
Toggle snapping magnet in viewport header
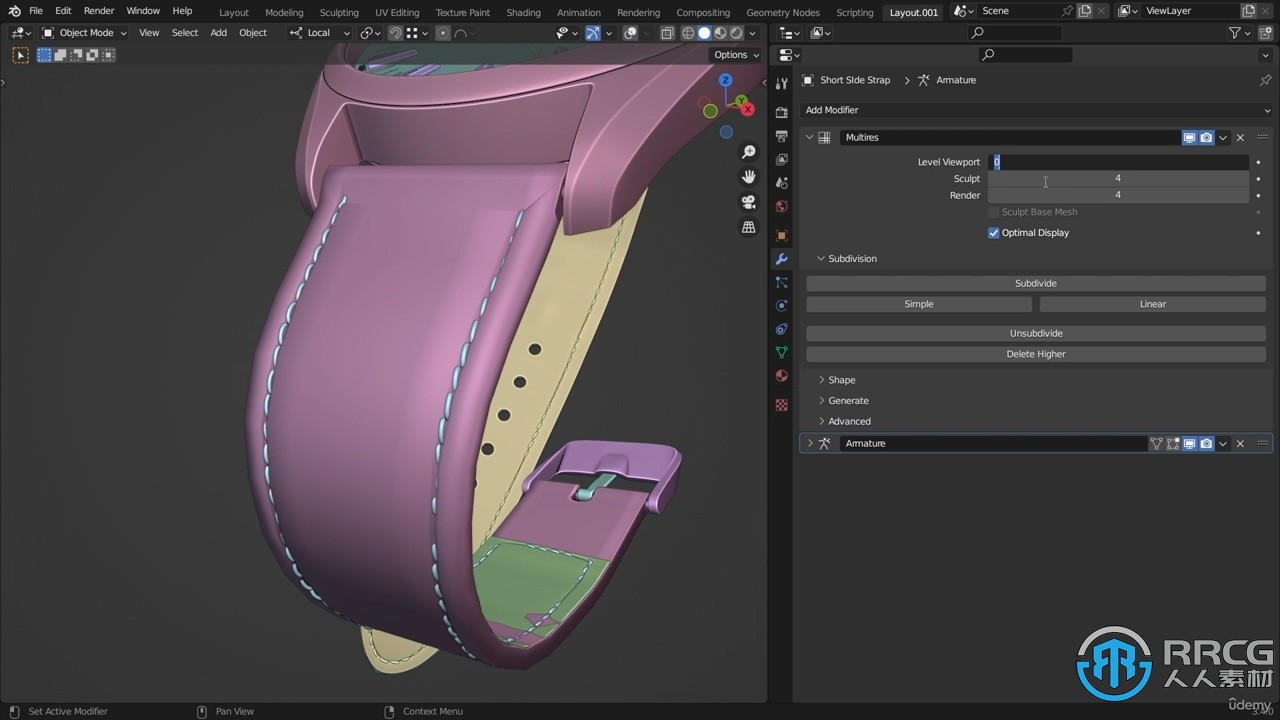396,33
